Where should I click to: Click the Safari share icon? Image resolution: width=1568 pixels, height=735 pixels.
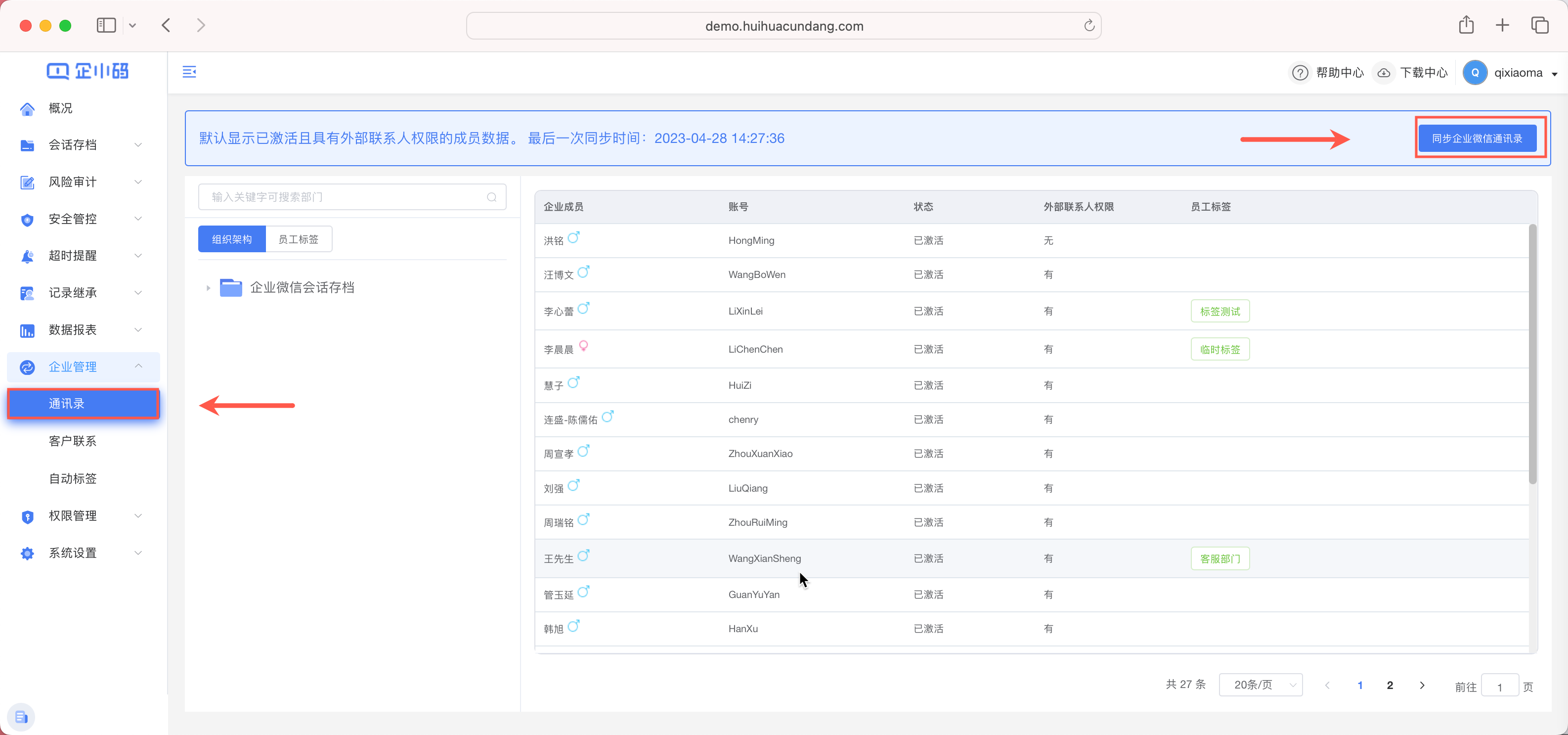(1466, 26)
